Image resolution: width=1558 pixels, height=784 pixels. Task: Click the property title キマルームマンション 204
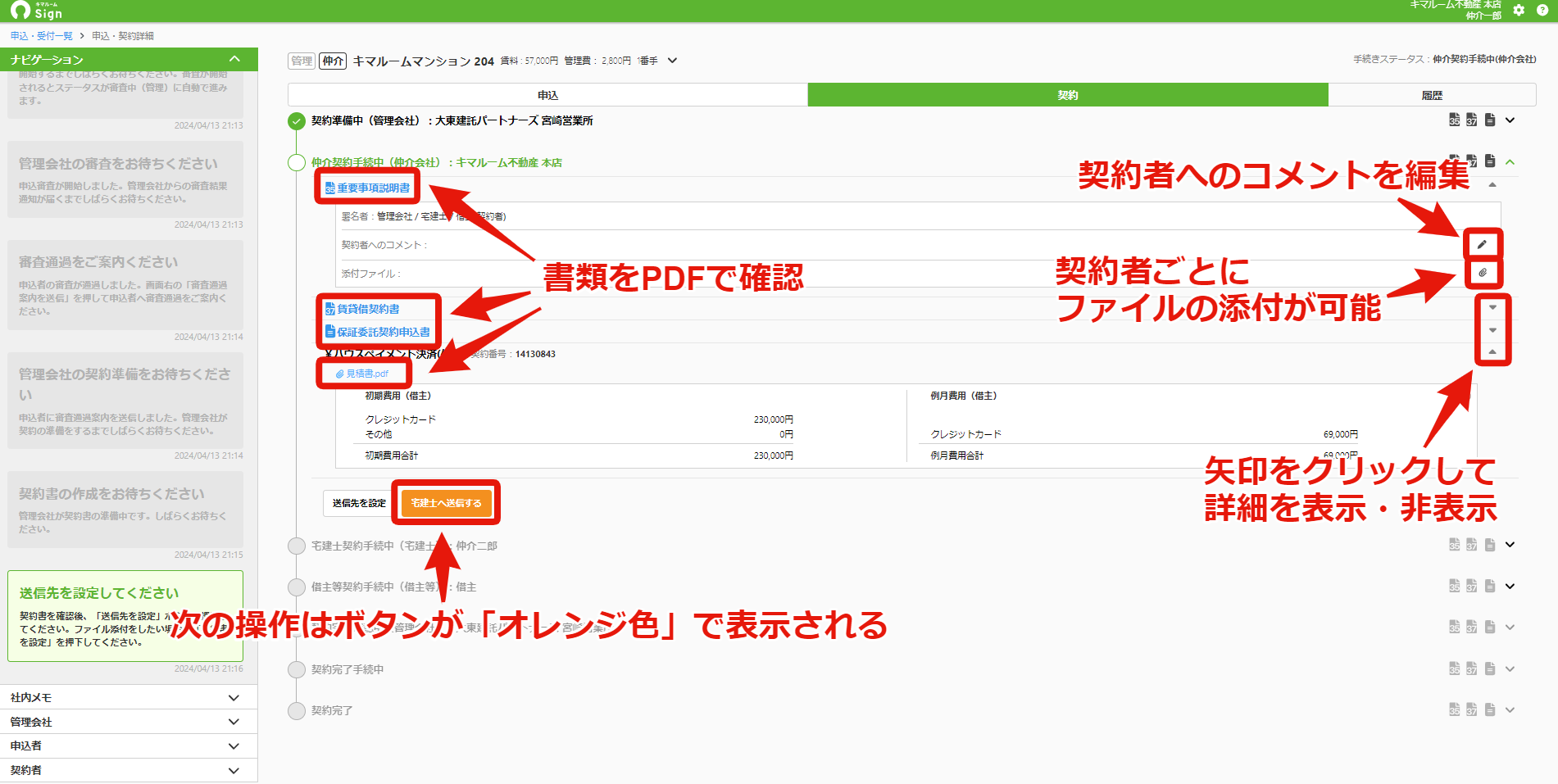coord(423,61)
